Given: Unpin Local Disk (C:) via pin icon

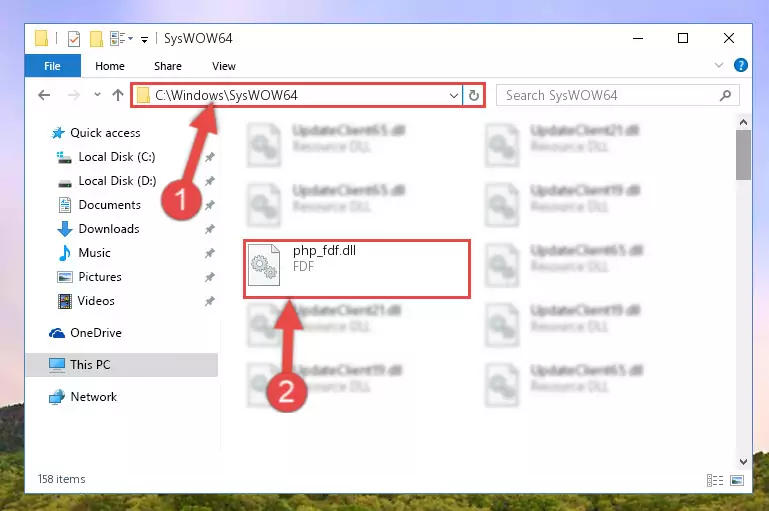Looking at the screenshot, I should (x=209, y=157).
